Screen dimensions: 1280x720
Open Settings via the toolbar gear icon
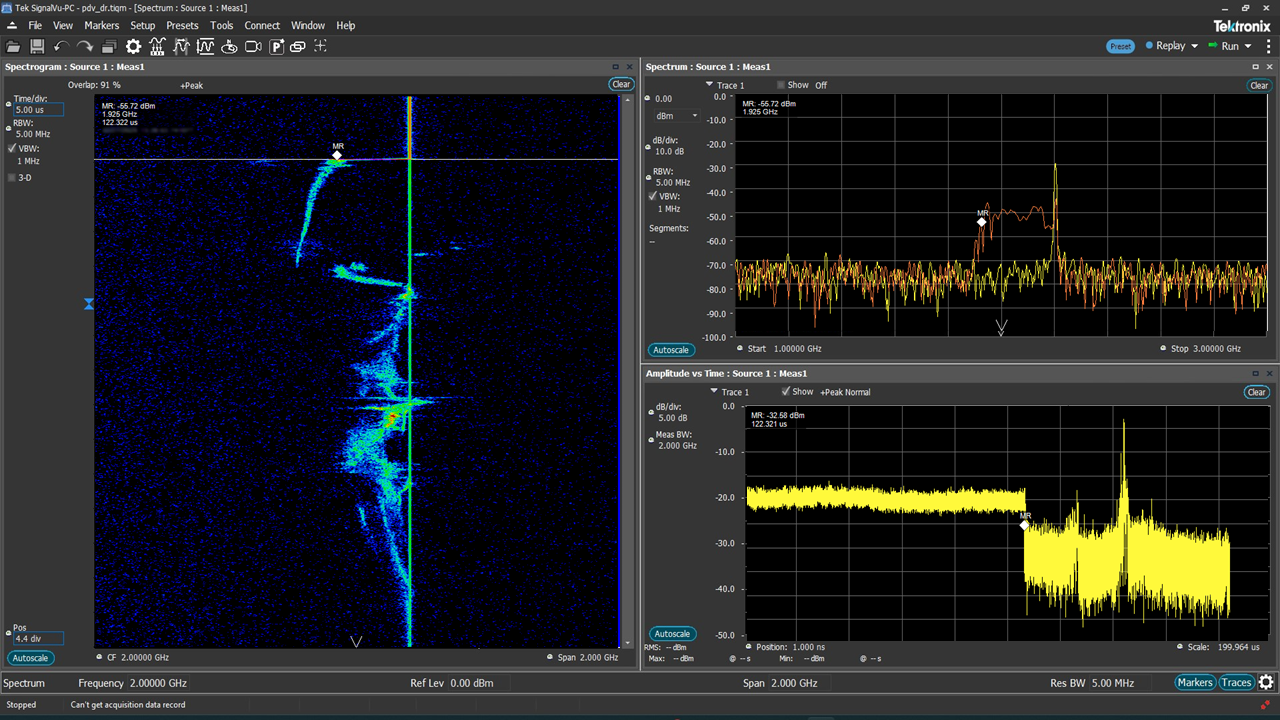[x=133, y=46]
